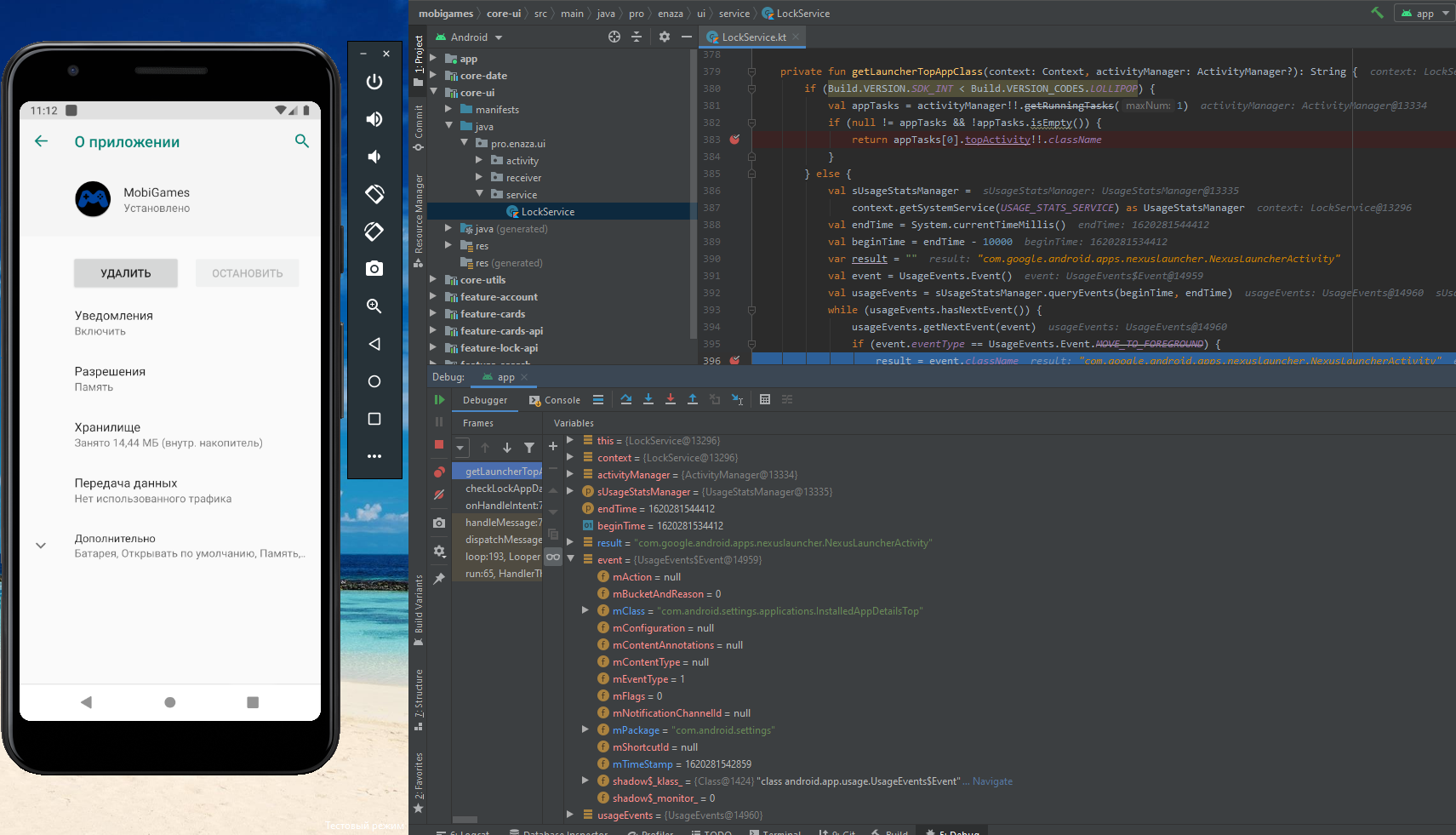
Task: Expand feature-account module
Action: click(433, 296)
